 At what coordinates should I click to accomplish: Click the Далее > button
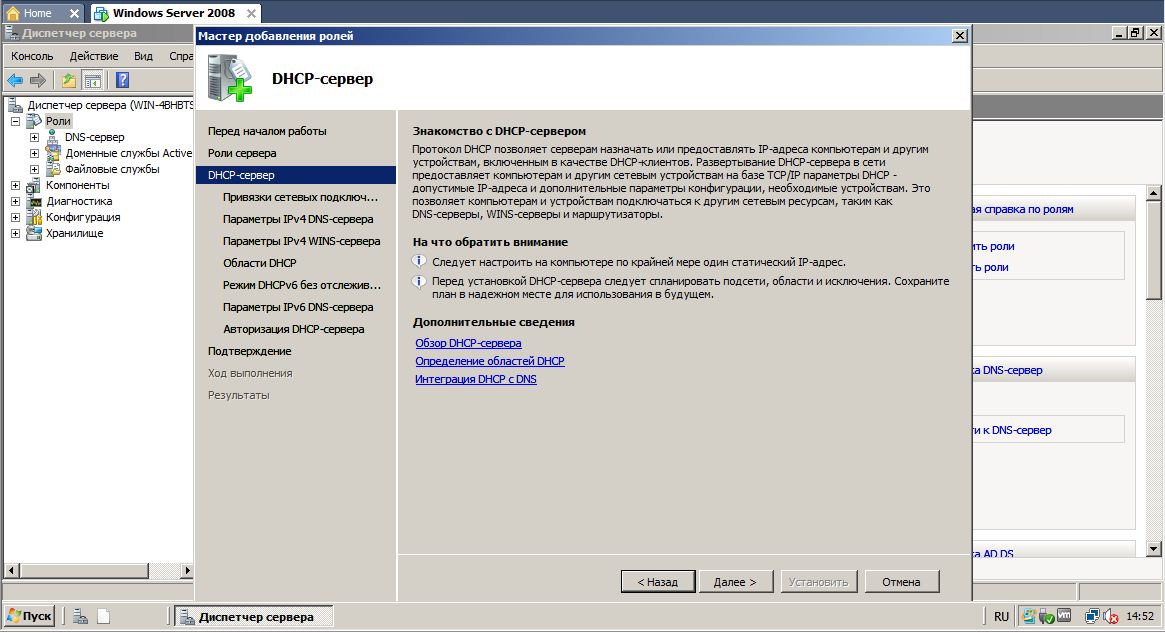[x=736, y=582]
